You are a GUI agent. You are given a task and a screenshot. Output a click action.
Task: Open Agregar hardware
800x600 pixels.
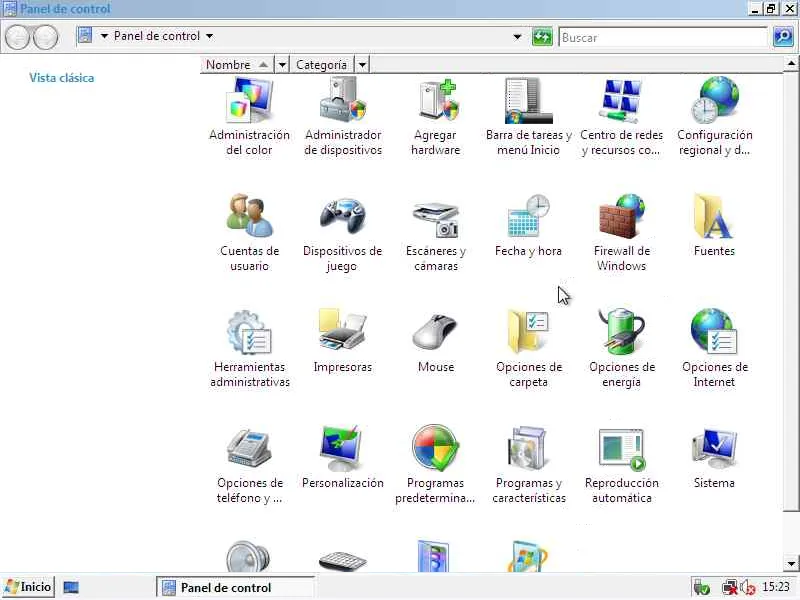(436, 116)
